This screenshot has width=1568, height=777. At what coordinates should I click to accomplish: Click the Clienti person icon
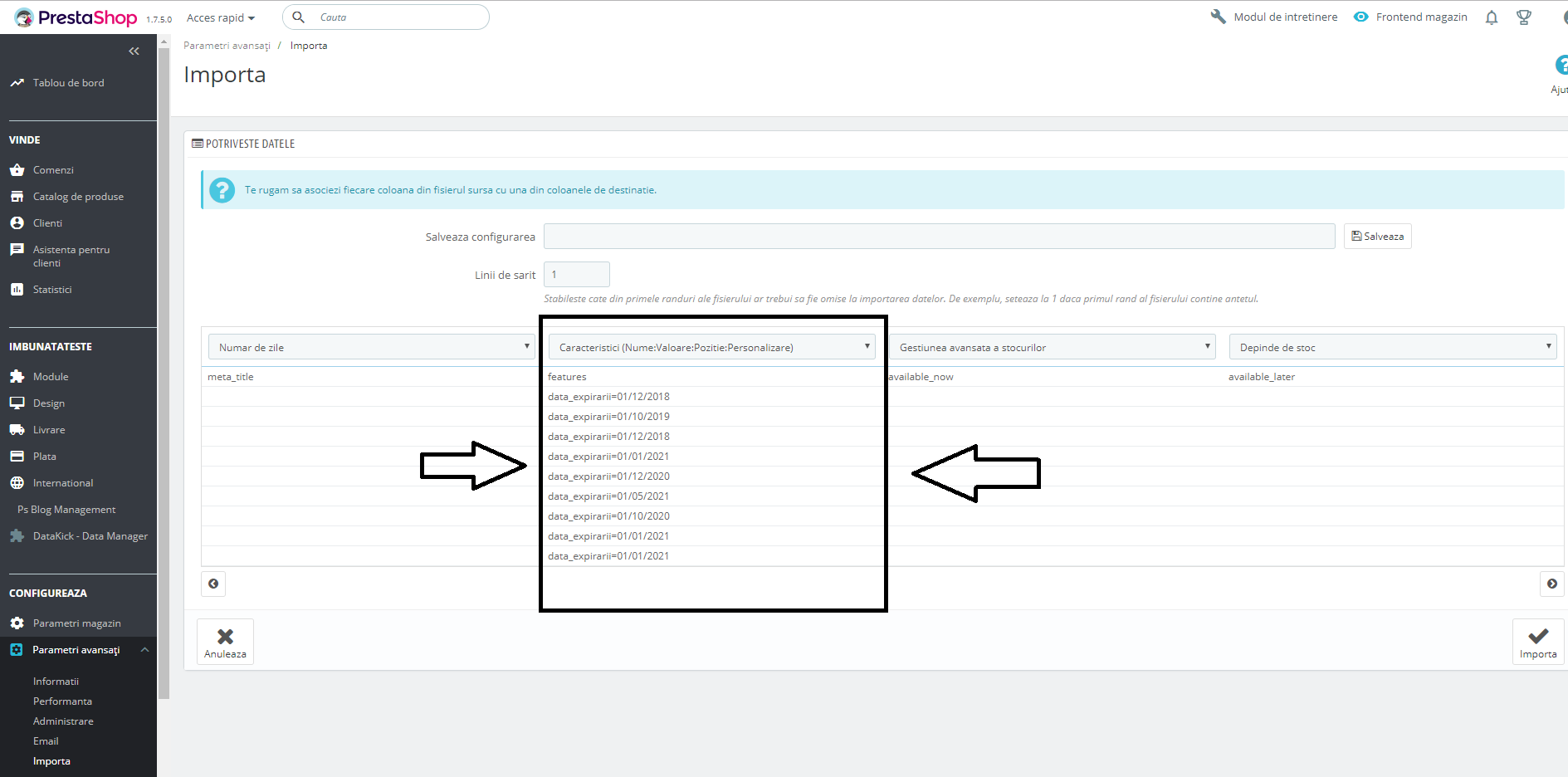[x=17, y=223]
